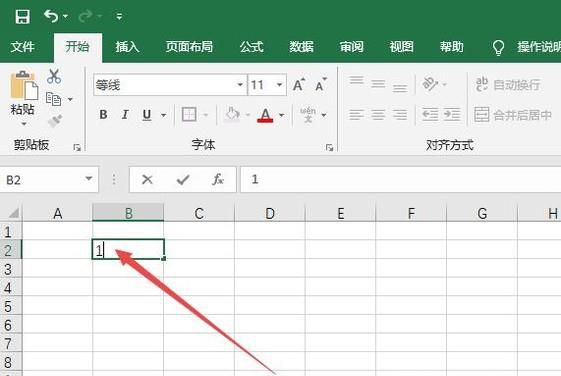Image resolution: width=561 pixels, height=376 pixels.
Task: Toggle Bold formatting
Action: (x=103, y=114)
